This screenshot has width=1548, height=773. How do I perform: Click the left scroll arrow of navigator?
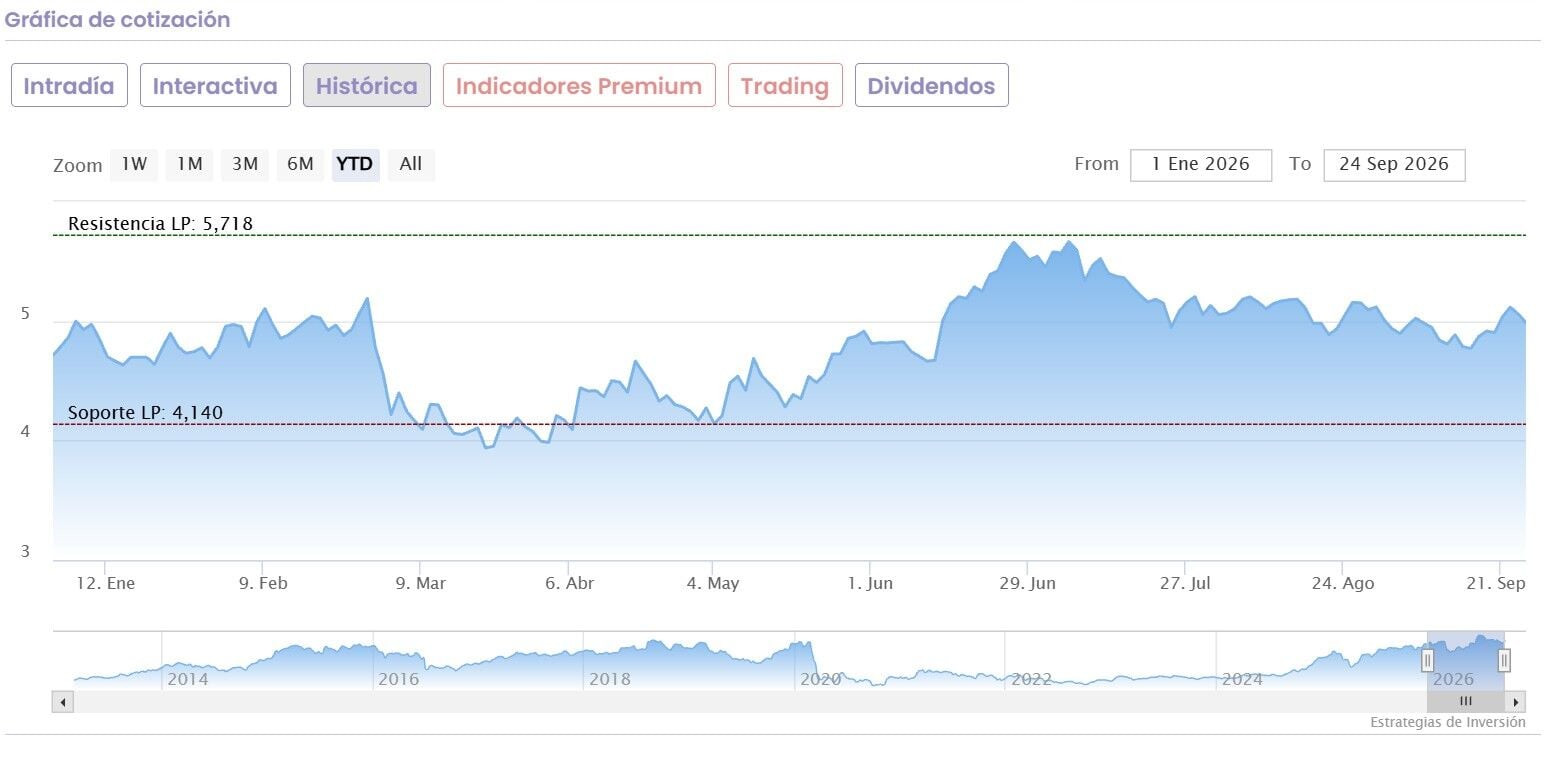[63, 702]
